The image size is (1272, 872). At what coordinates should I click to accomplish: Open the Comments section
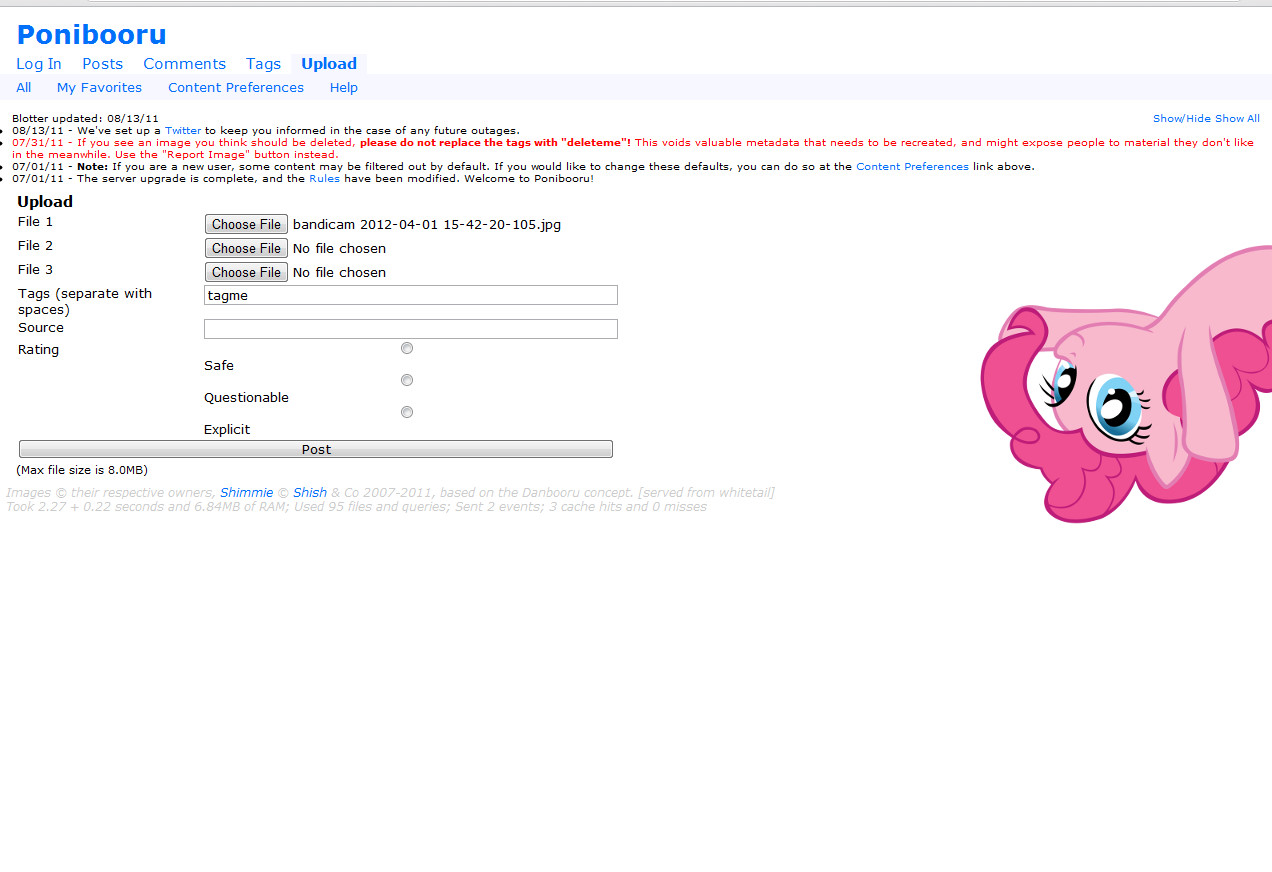(x=184, y=64)
